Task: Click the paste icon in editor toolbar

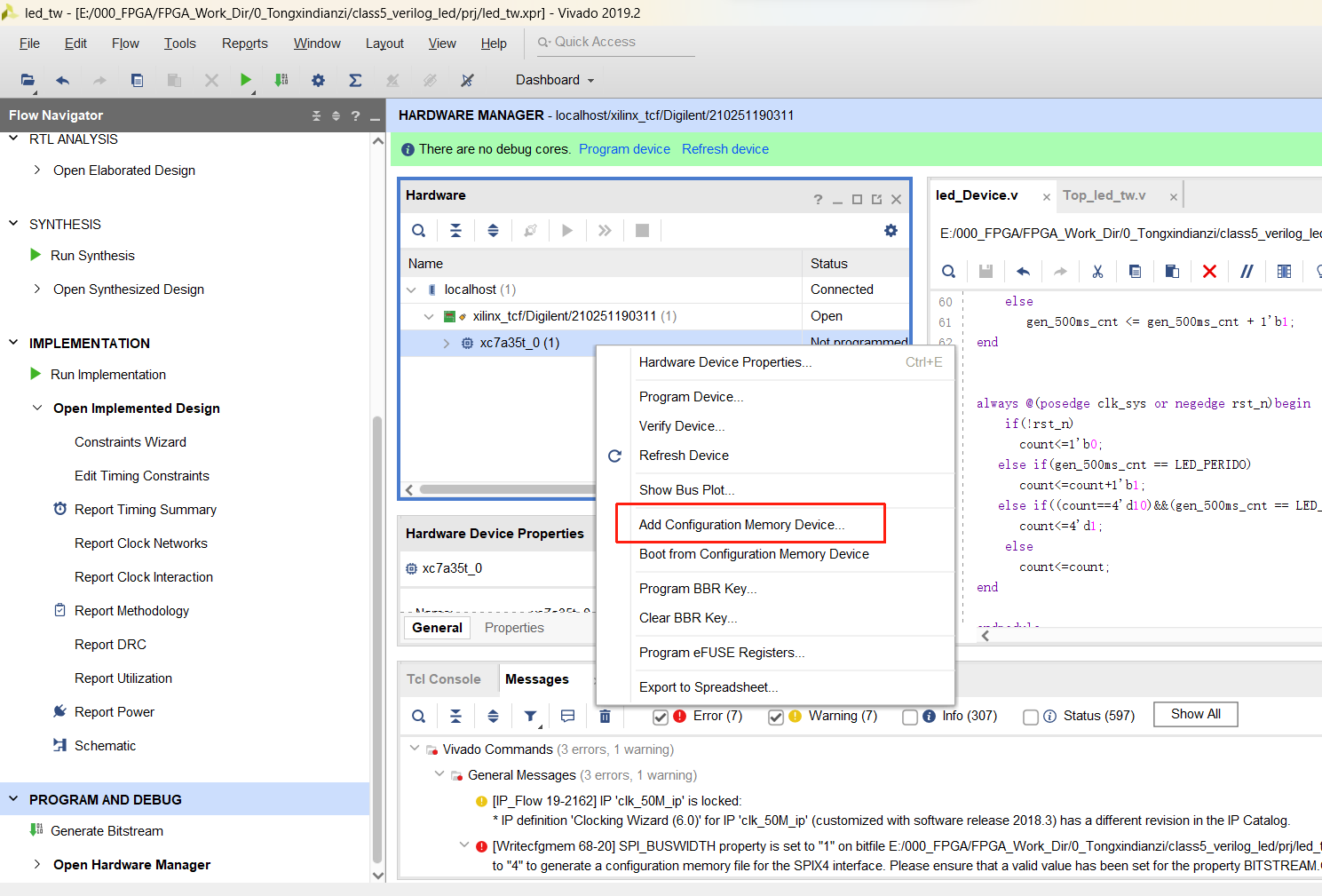Action: pyautogui.click(x=1172, y=272)
